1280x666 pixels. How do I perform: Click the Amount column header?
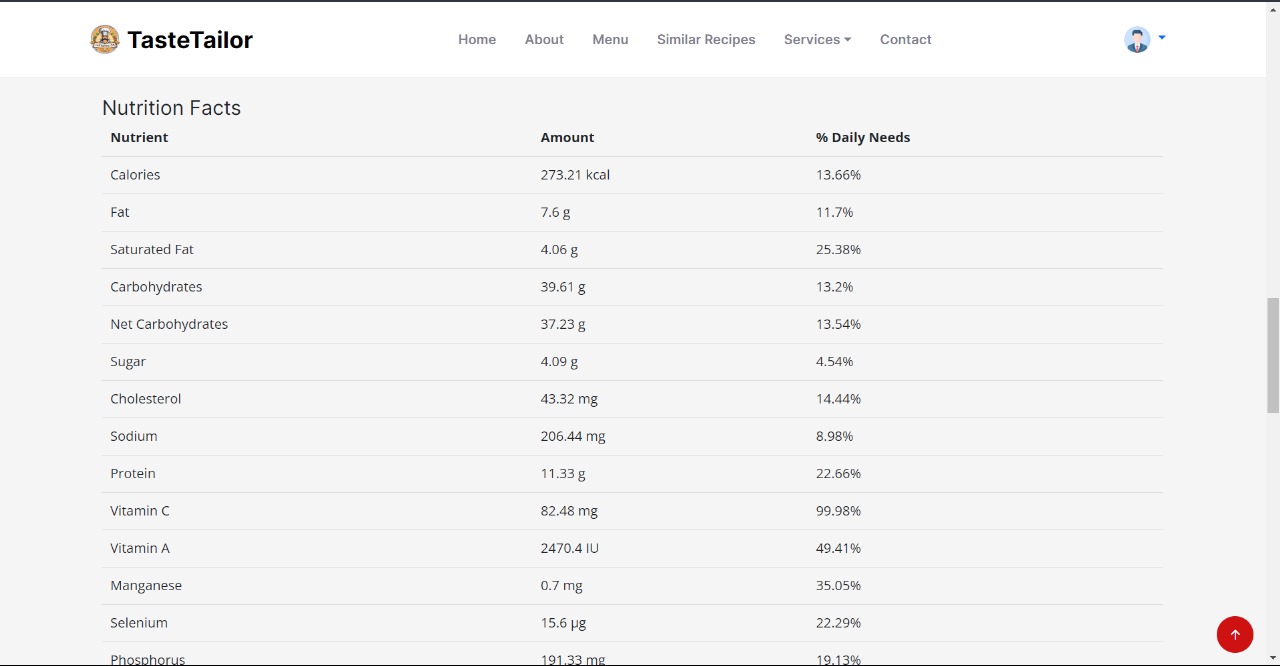[x=567, y=137]
